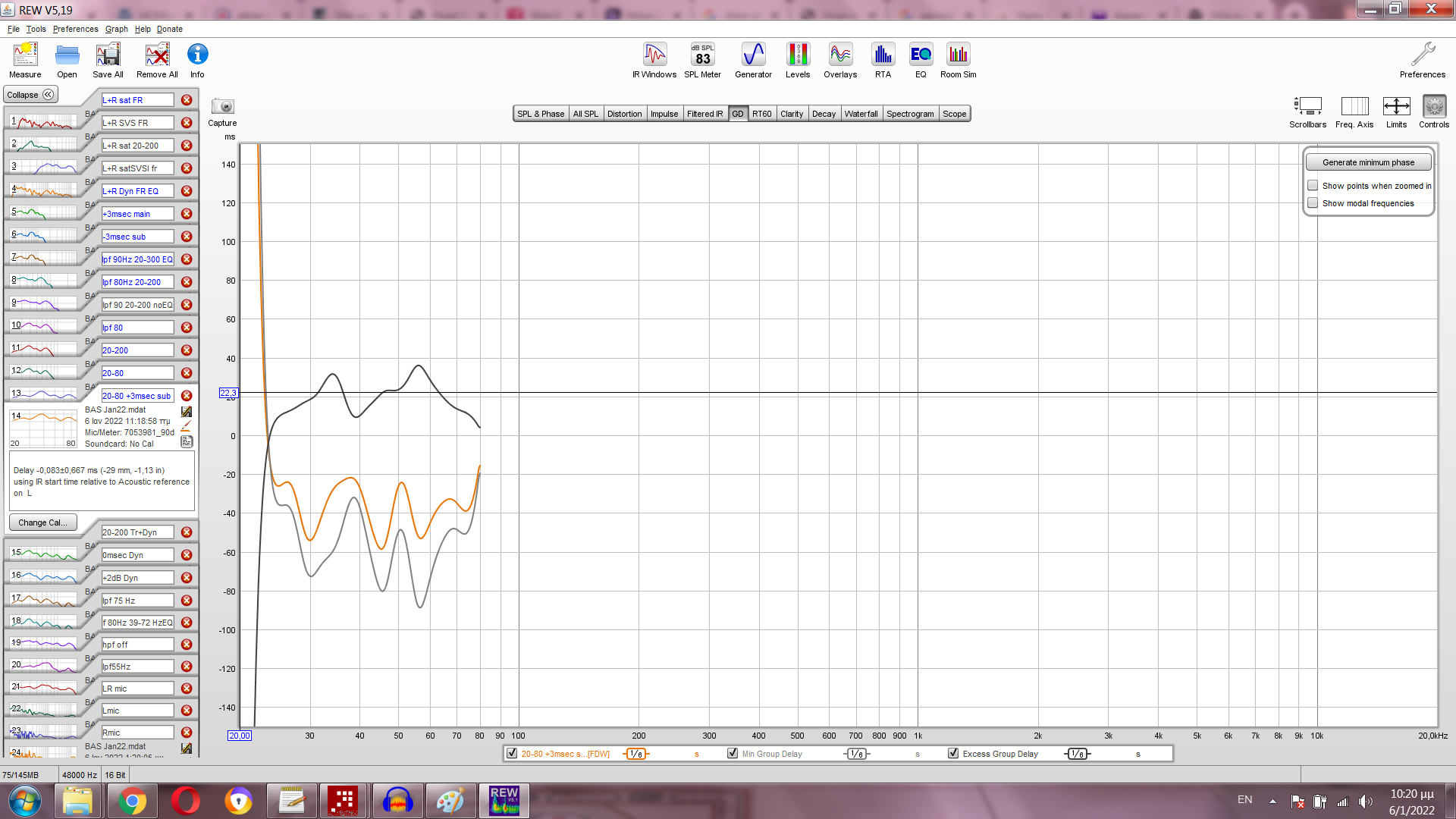Screen dimensions: 1456x819
Task: Toggle Min Group Delay trace checkbox
Action: pyautogui.click(x=733, y=753)
